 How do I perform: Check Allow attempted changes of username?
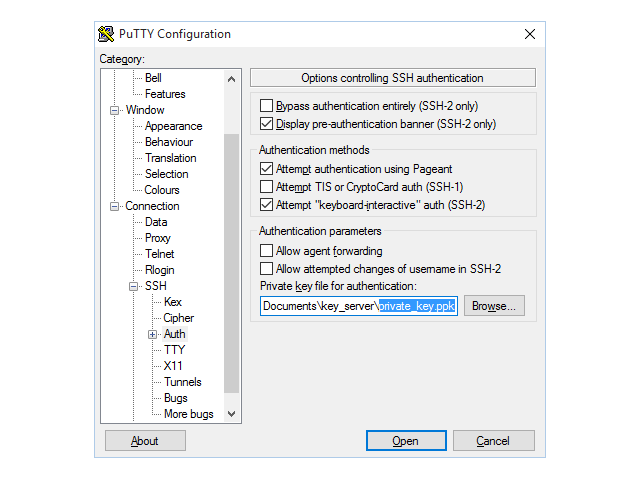tap(267, 269)
